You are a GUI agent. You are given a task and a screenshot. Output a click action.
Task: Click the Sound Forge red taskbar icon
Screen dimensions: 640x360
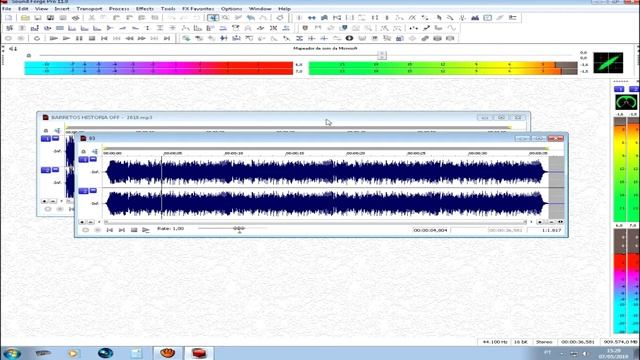(199, 353)
